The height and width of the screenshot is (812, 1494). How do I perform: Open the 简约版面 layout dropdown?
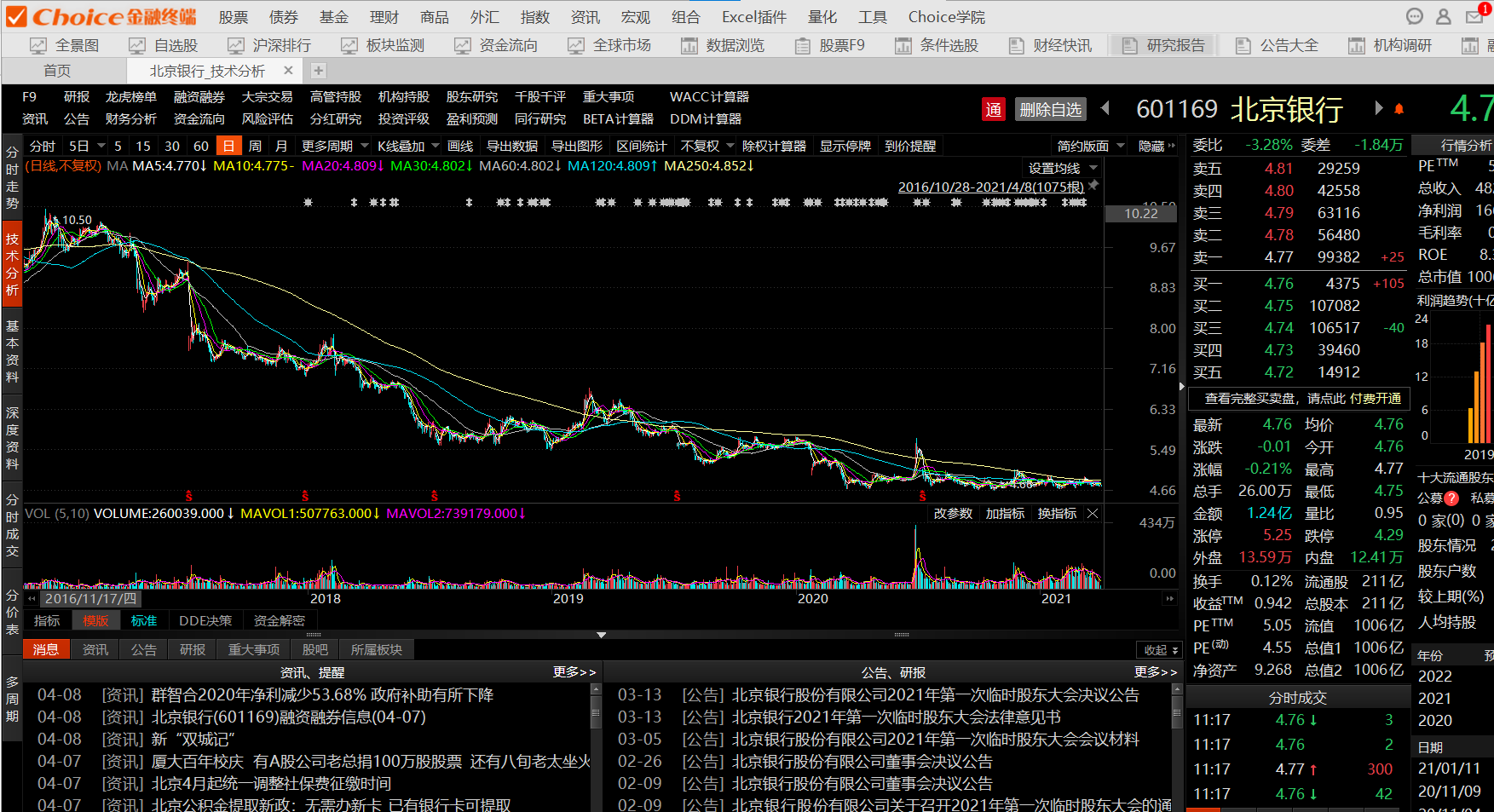(1121, 146)
